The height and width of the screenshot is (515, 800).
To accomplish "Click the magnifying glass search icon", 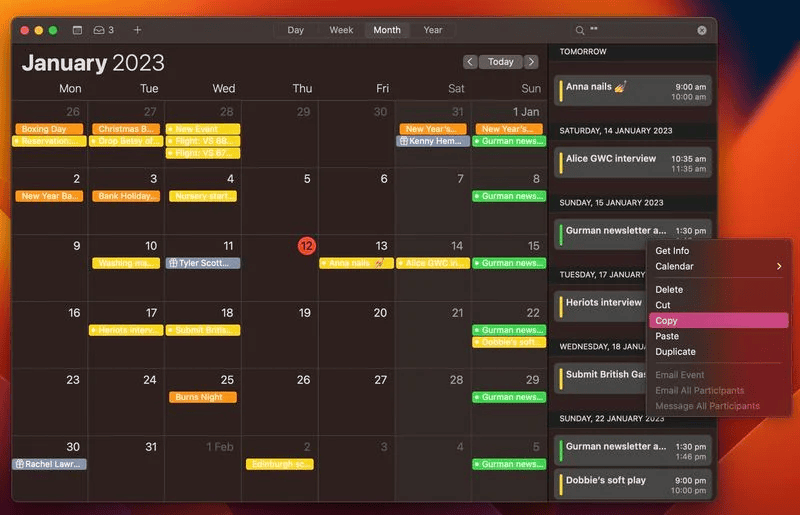I will tap(580, 30).
